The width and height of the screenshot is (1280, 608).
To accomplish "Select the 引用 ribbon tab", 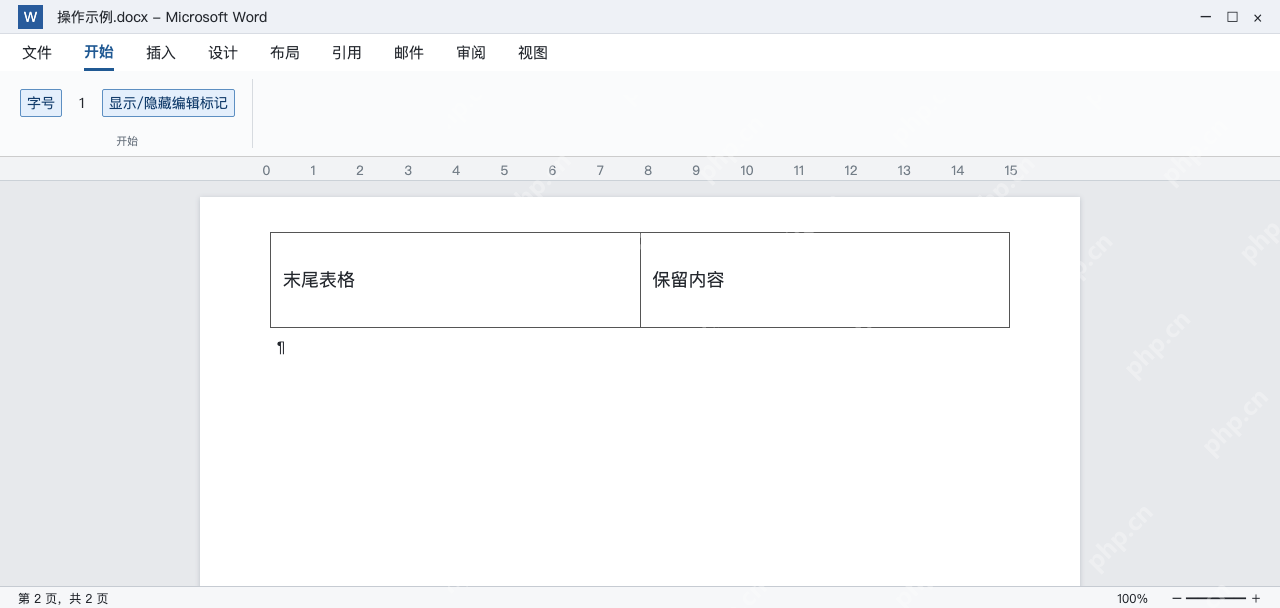I will point(347,53).
